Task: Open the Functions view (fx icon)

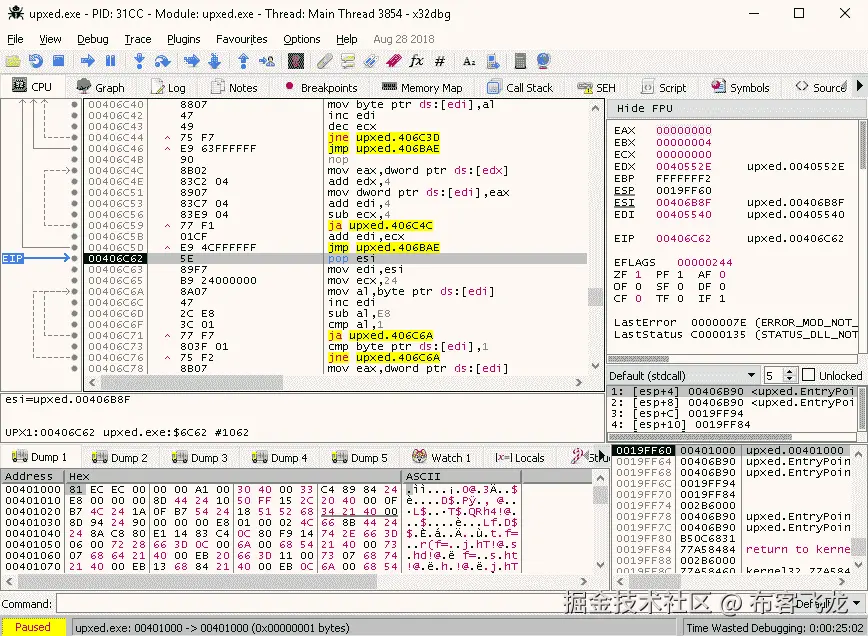Action: pyautogui.click(x=416, y=61)
